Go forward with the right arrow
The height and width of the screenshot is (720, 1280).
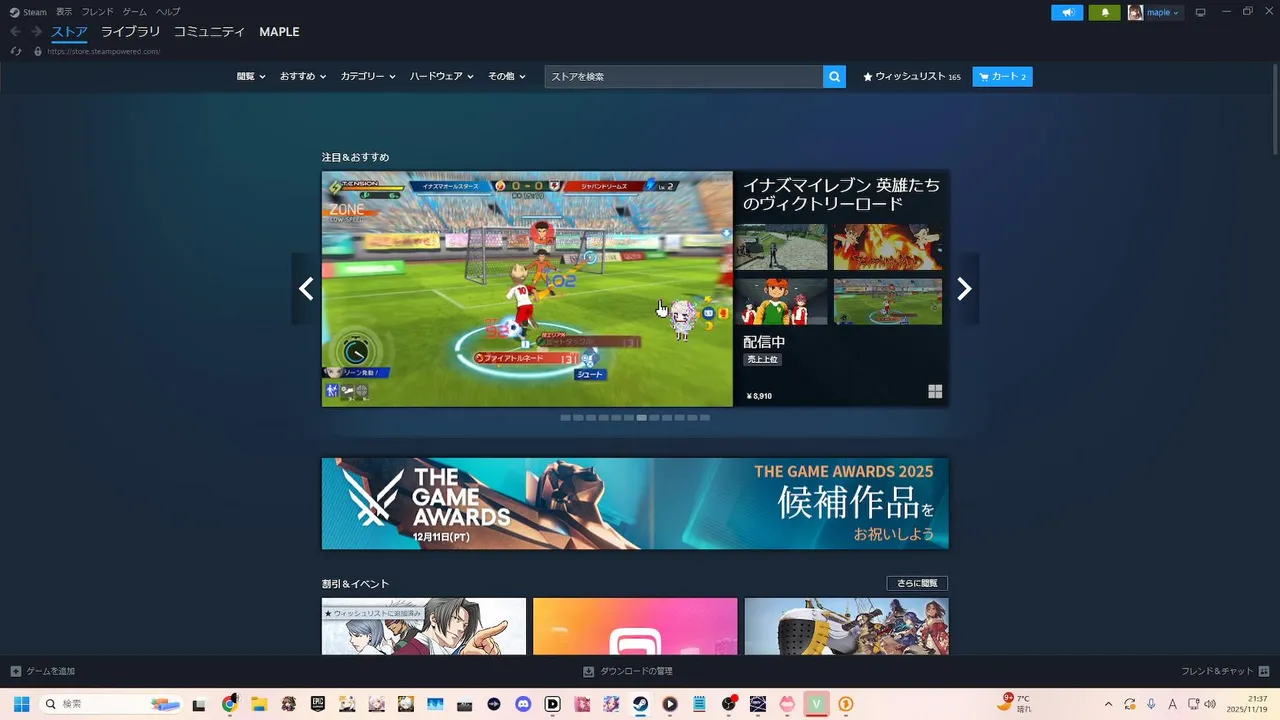[36, 32]
